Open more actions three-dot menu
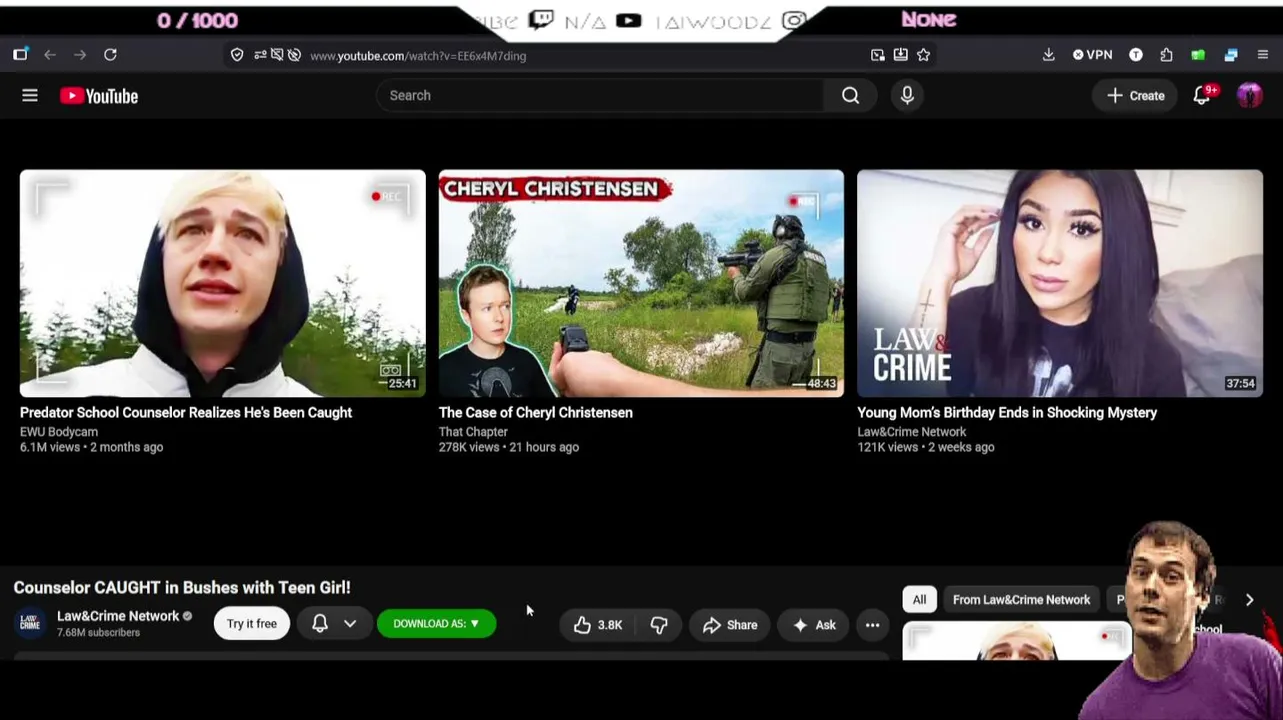Image resolution: width=1283 pixels, height=720 pixels. pos(872,625)
